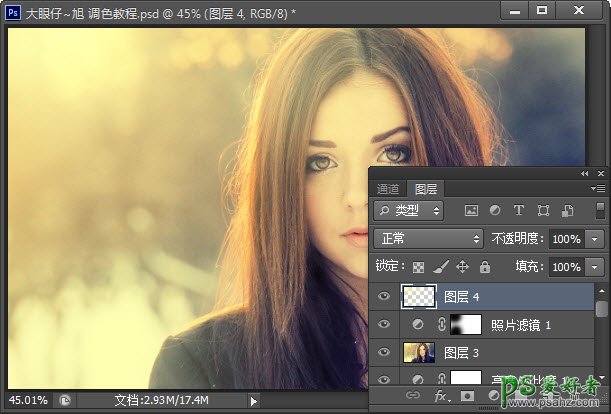
Task: Hide 图层 3 with its eye icon
Action: click(x=385, y=352)
